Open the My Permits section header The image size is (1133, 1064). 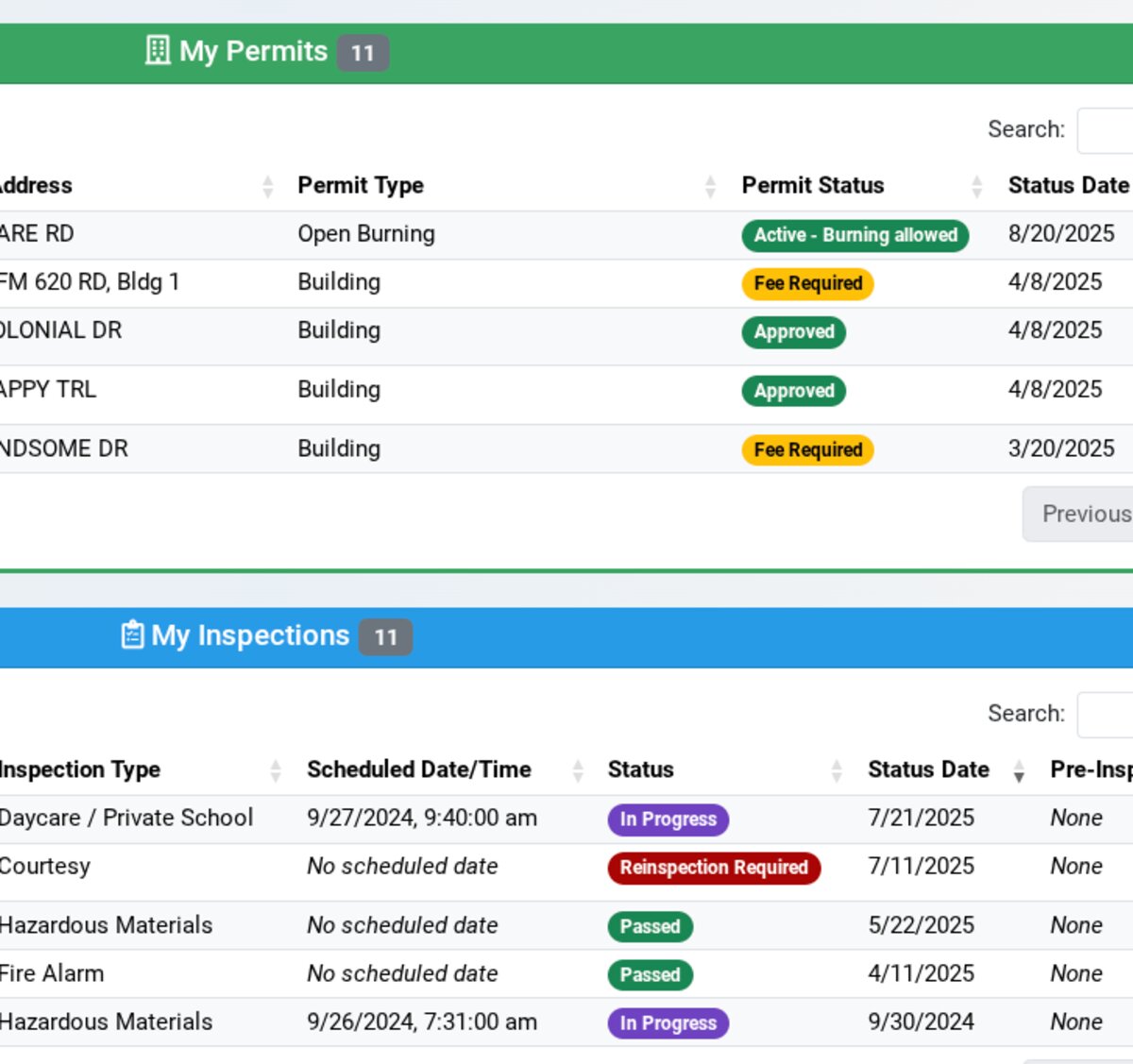pos(253,51)
